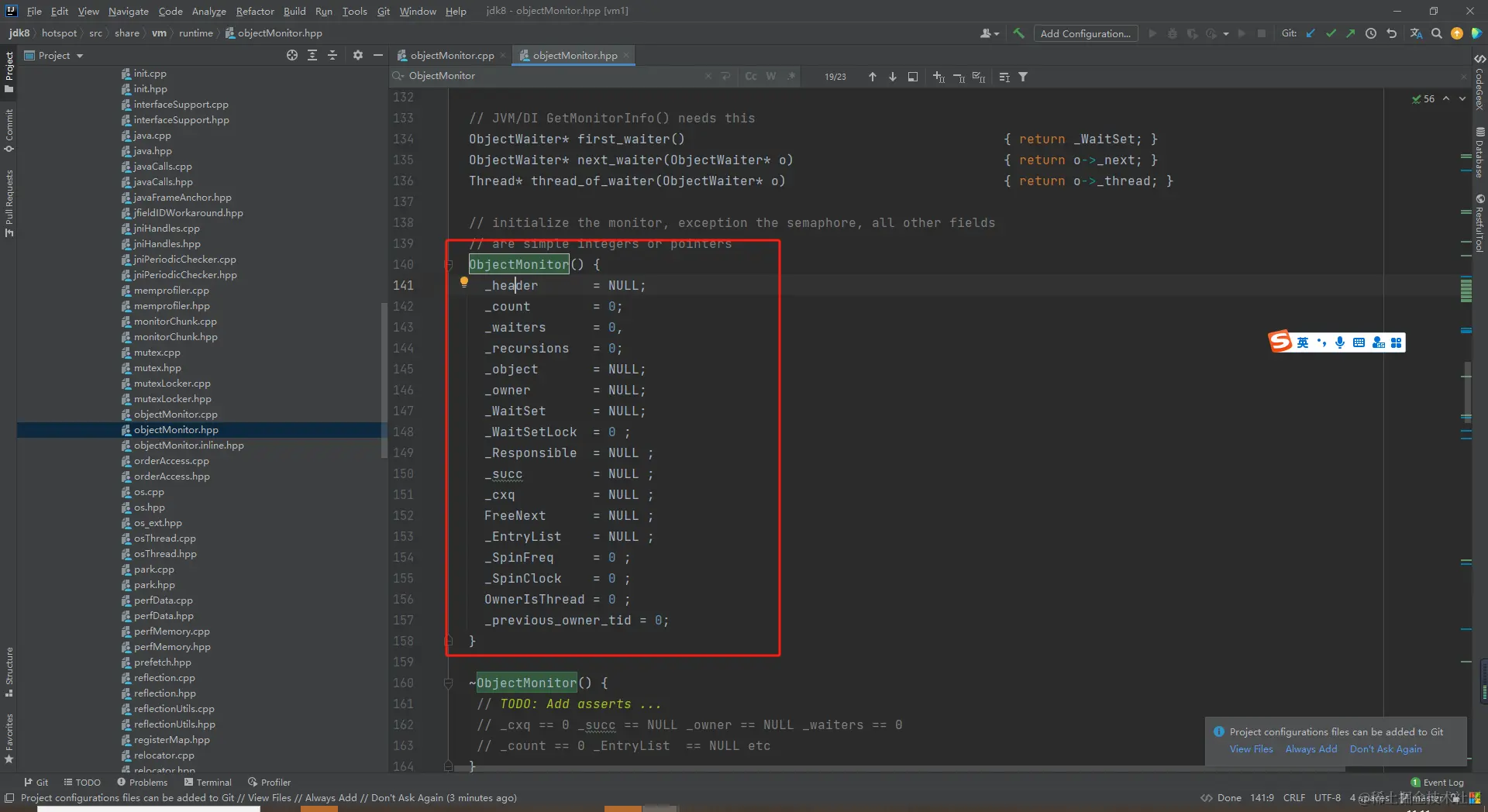Click the Project tree scrollbar
This screenshot has height=812, width=1488.
[x=384, y=380]
